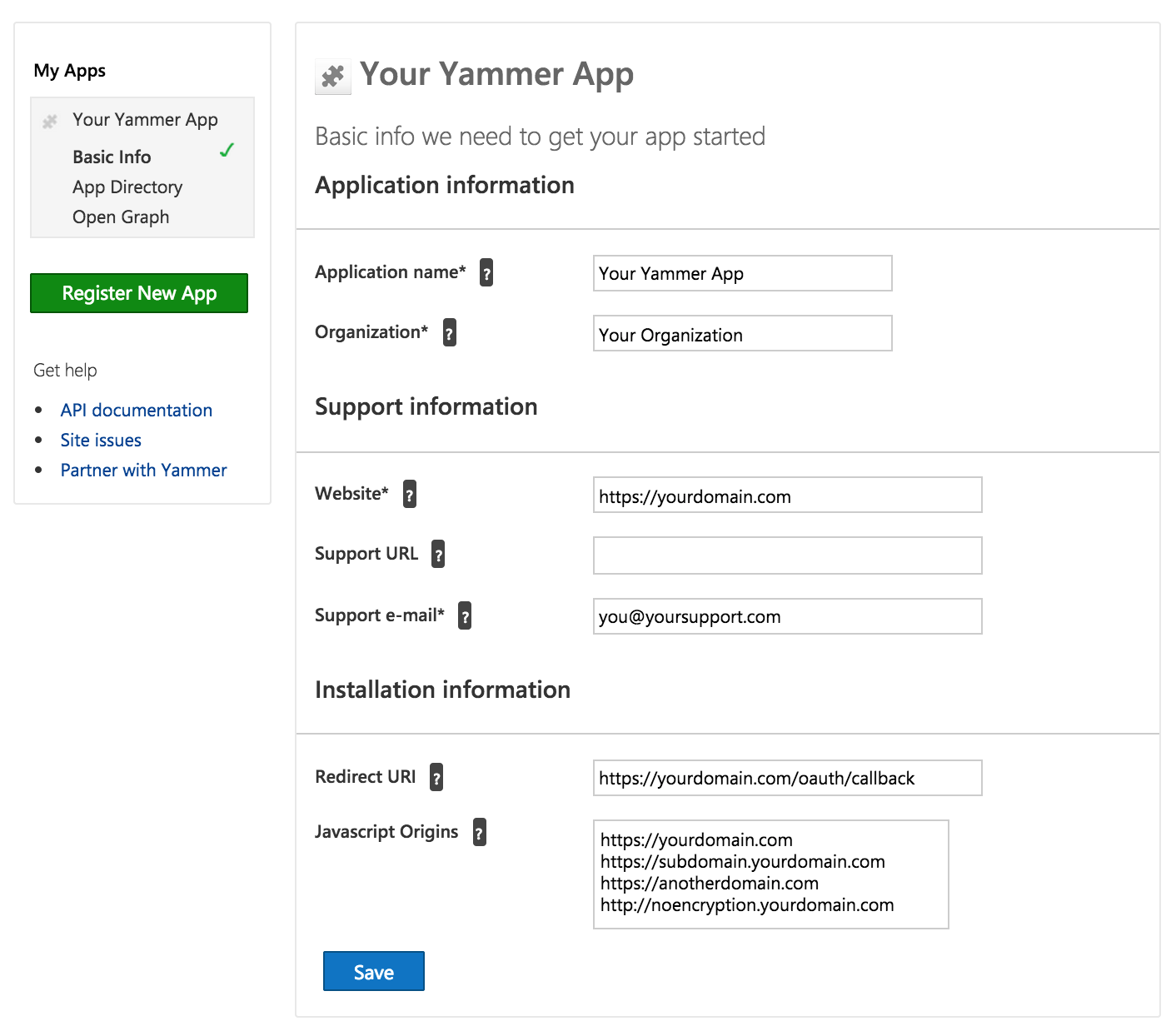Viewport: 1176px width, 1031px height.
Task: Click the Application information heading
Action: tap(445, 185)
